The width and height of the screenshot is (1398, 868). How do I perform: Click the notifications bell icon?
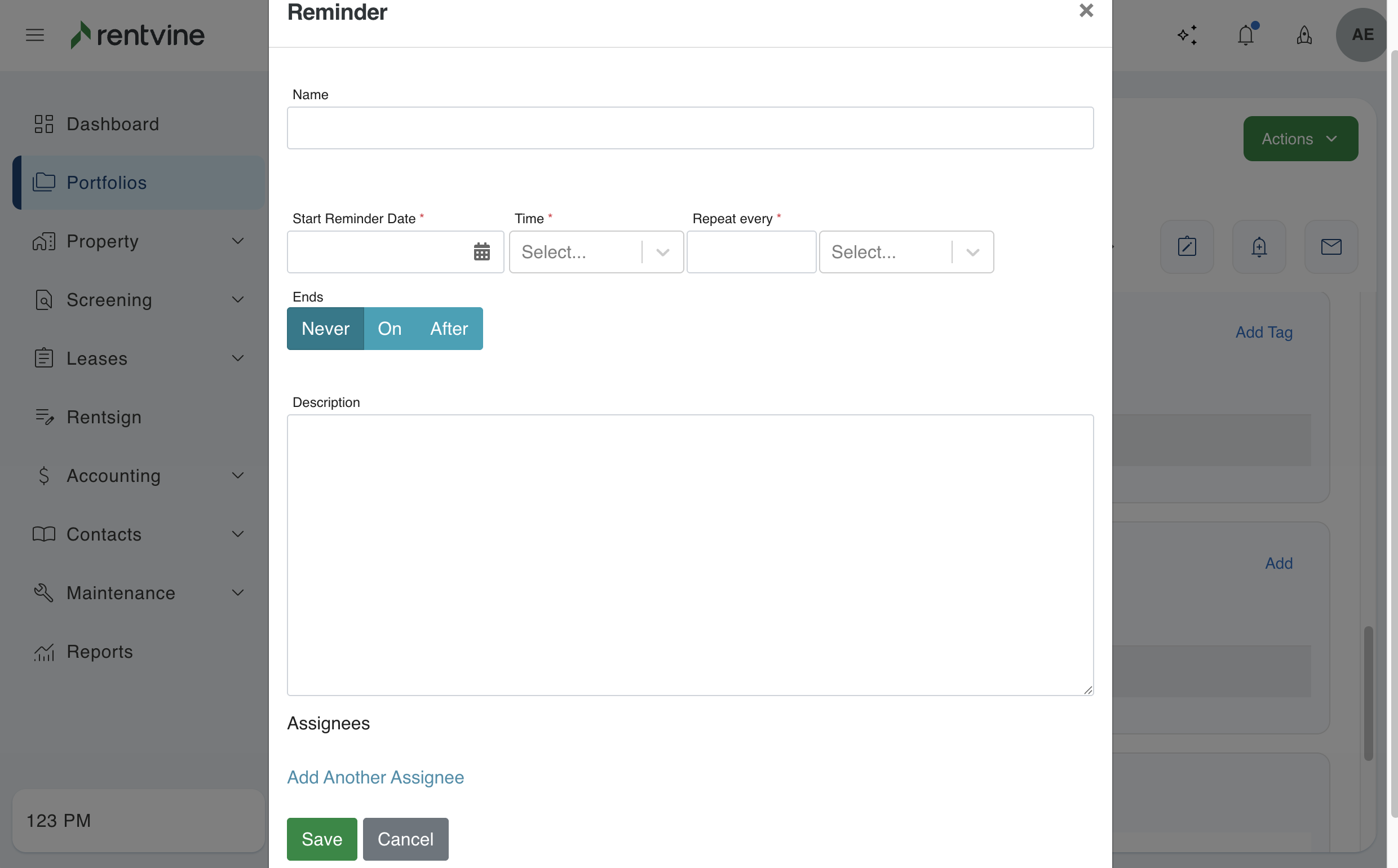1245,35
